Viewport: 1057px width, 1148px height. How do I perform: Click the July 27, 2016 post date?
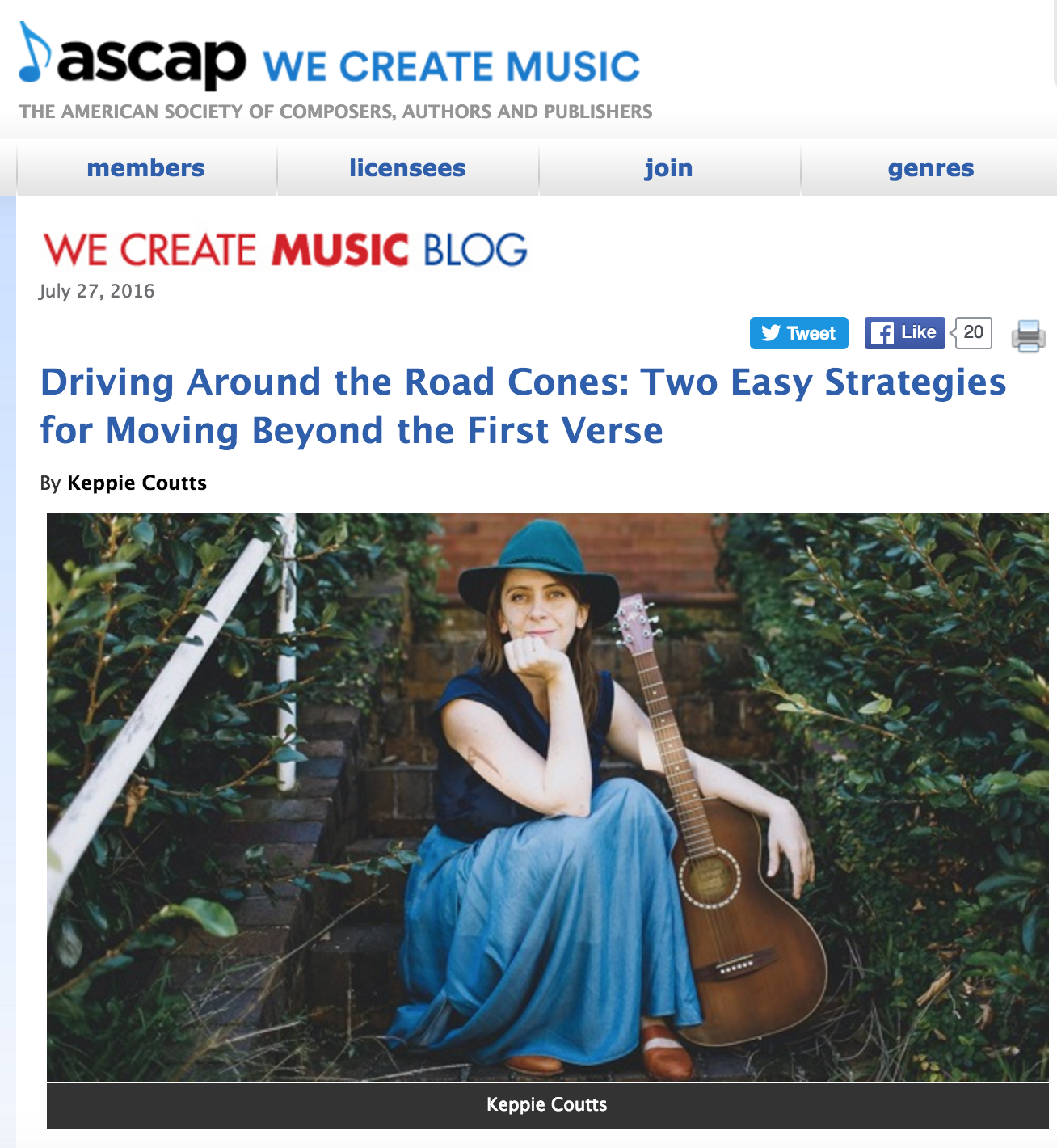[97, 291]
